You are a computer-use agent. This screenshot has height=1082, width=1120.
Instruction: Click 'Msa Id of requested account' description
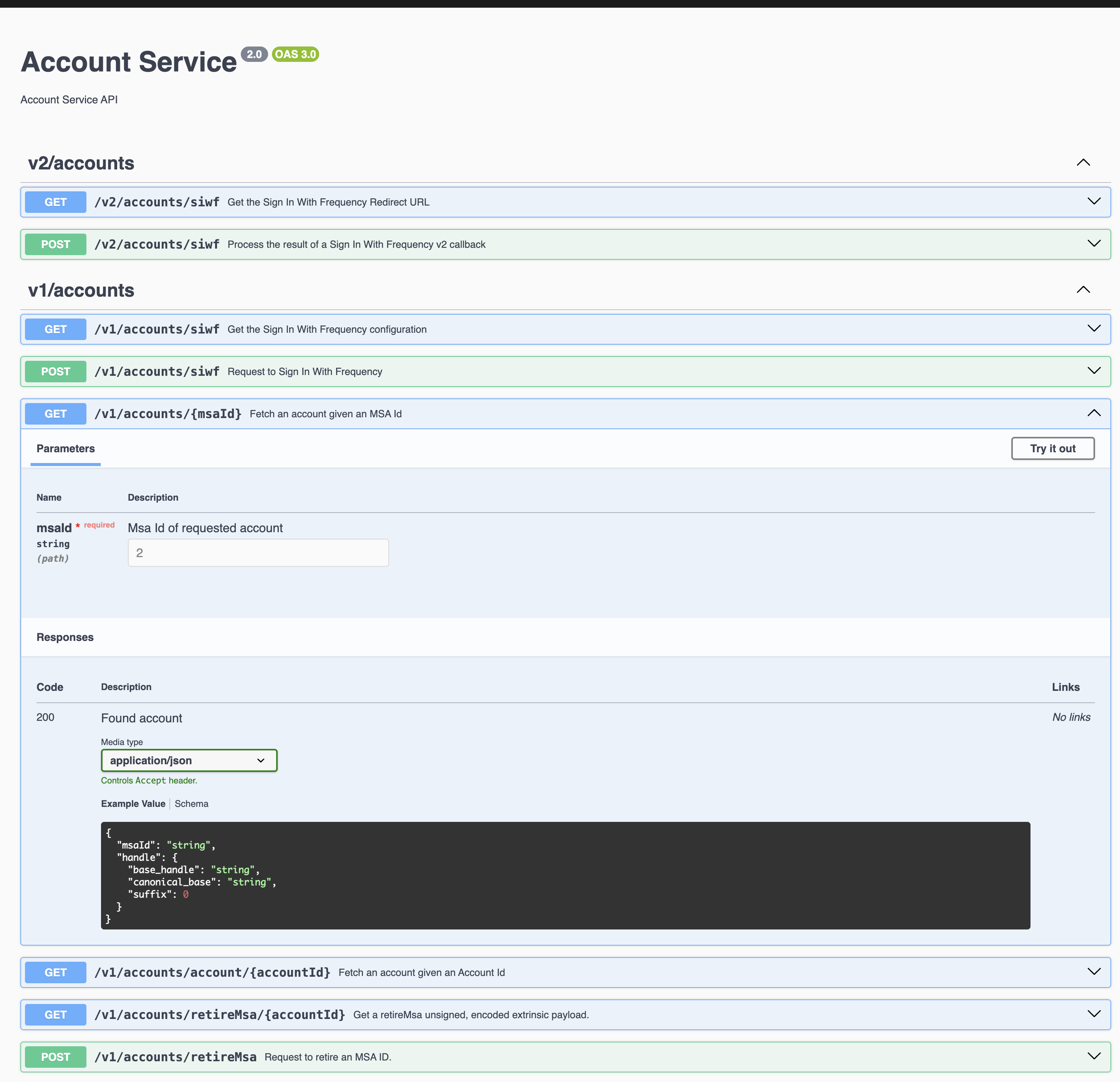[x=205, y=528]
